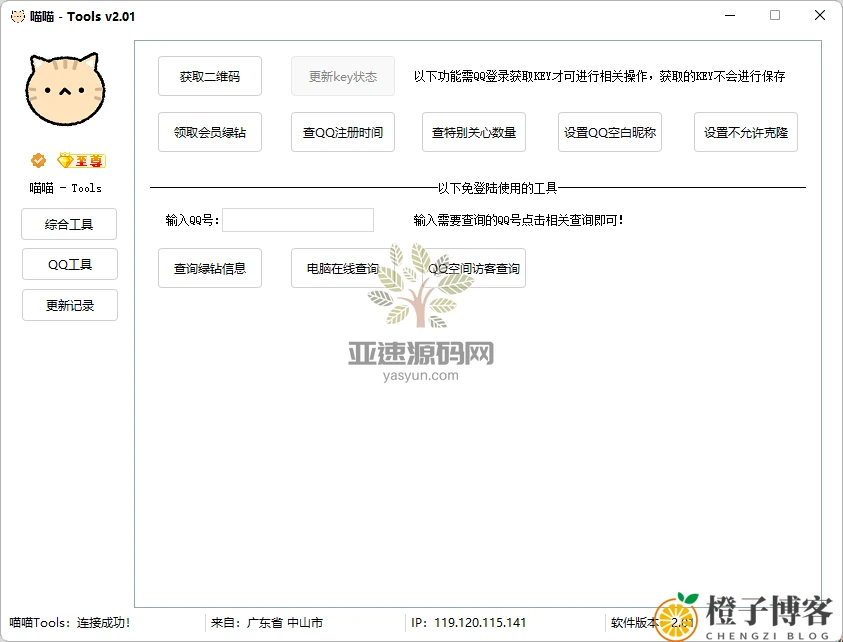Viewport: 843px width, 642px height.
Task: Open the 综合工具 section
Action: (69, 224)
